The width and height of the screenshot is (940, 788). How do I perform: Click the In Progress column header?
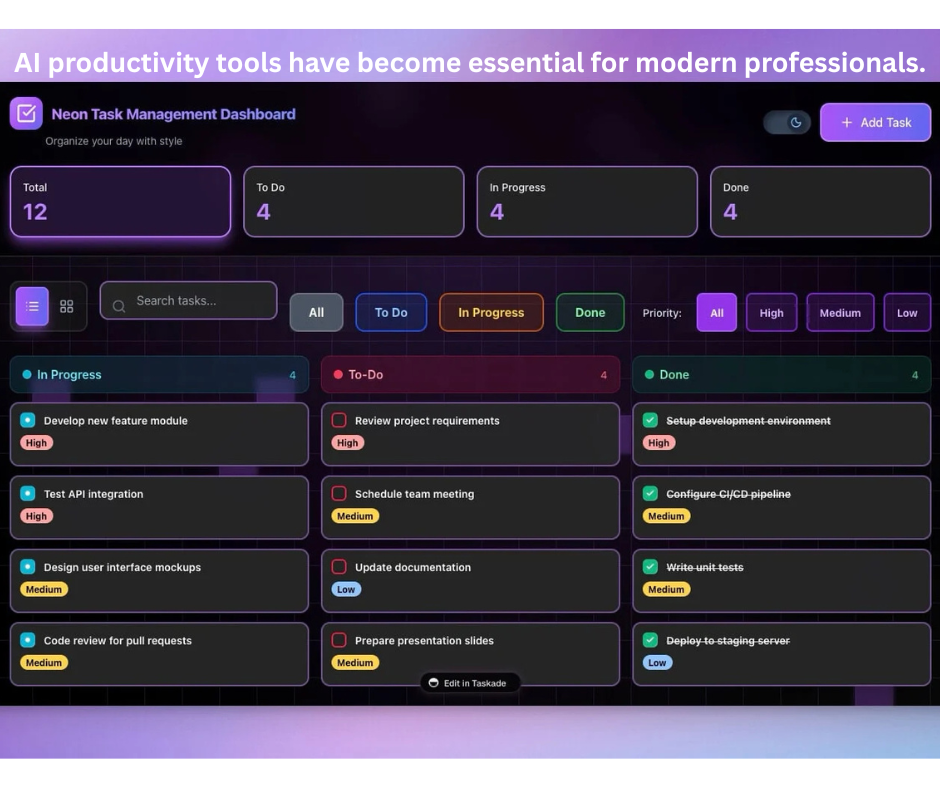tap(159, 375)
